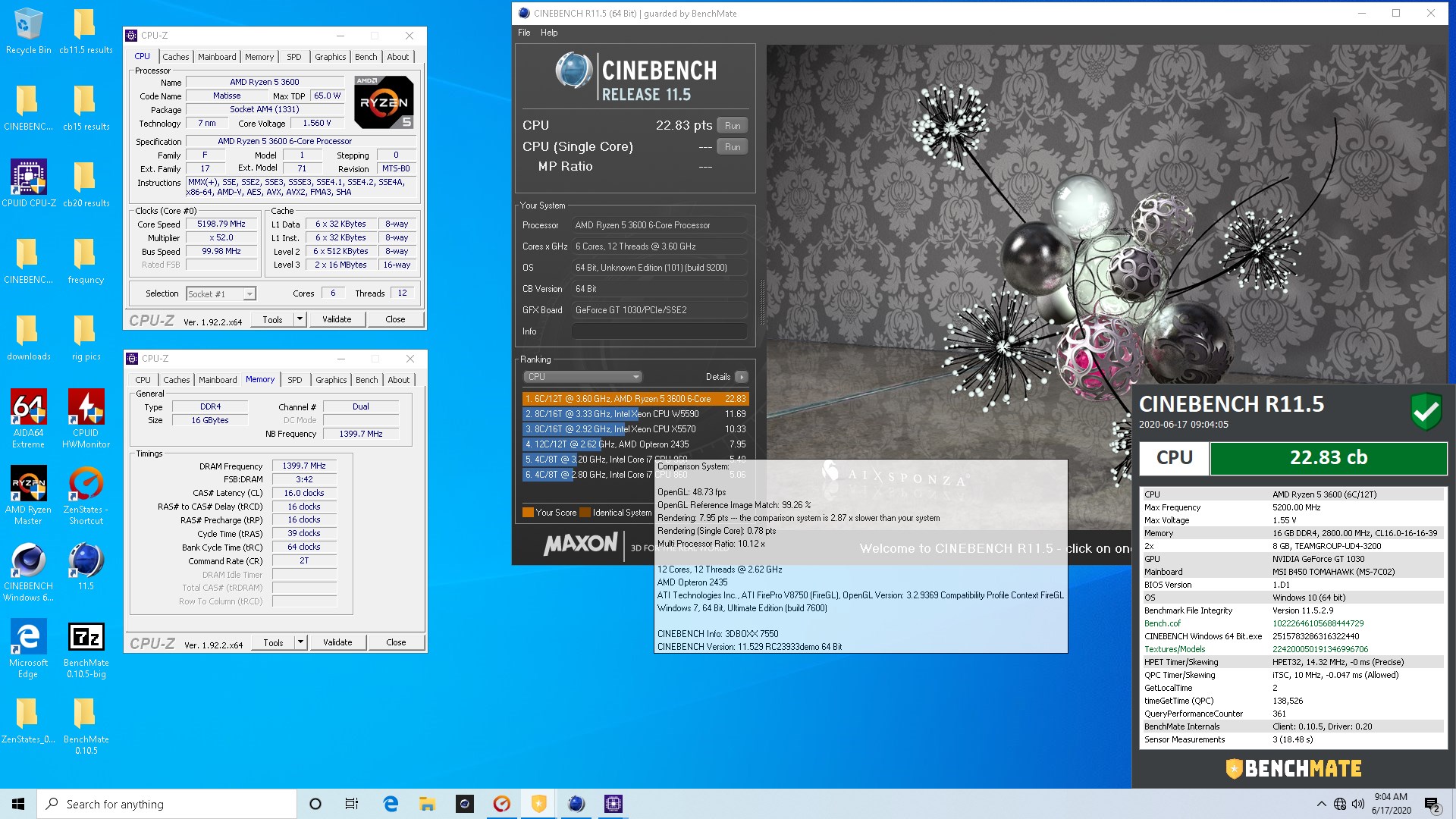Image resolution: width=1456 pixels, height=819 pixels.
Task: Open BenchMate 0.10.5-big 7z archive
Action: pos(86,648)
